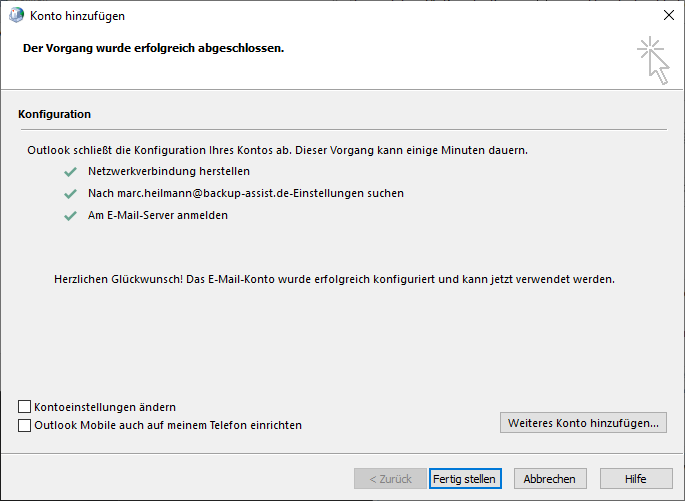Image resolution: width=685 pixels, height=501 pixels.
Task: Click the Herzlichen Glückwunsch success message
Action: pyautogui.click(x=334, y=279)
